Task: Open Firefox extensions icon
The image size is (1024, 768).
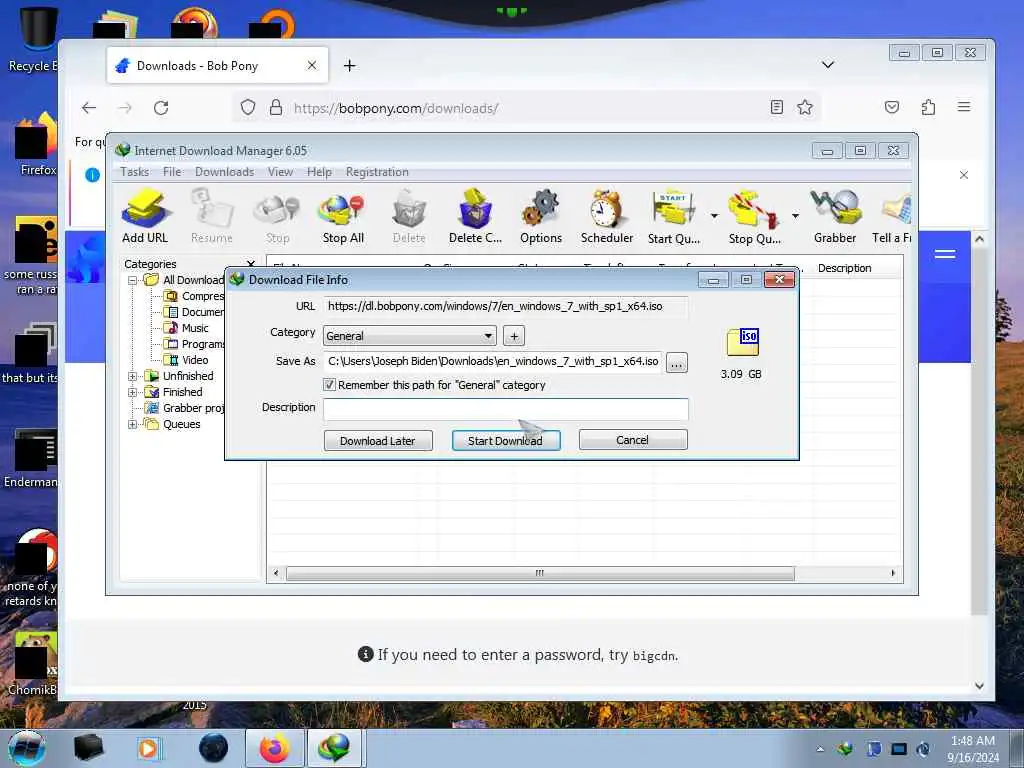Action: (x=928, y=107)
